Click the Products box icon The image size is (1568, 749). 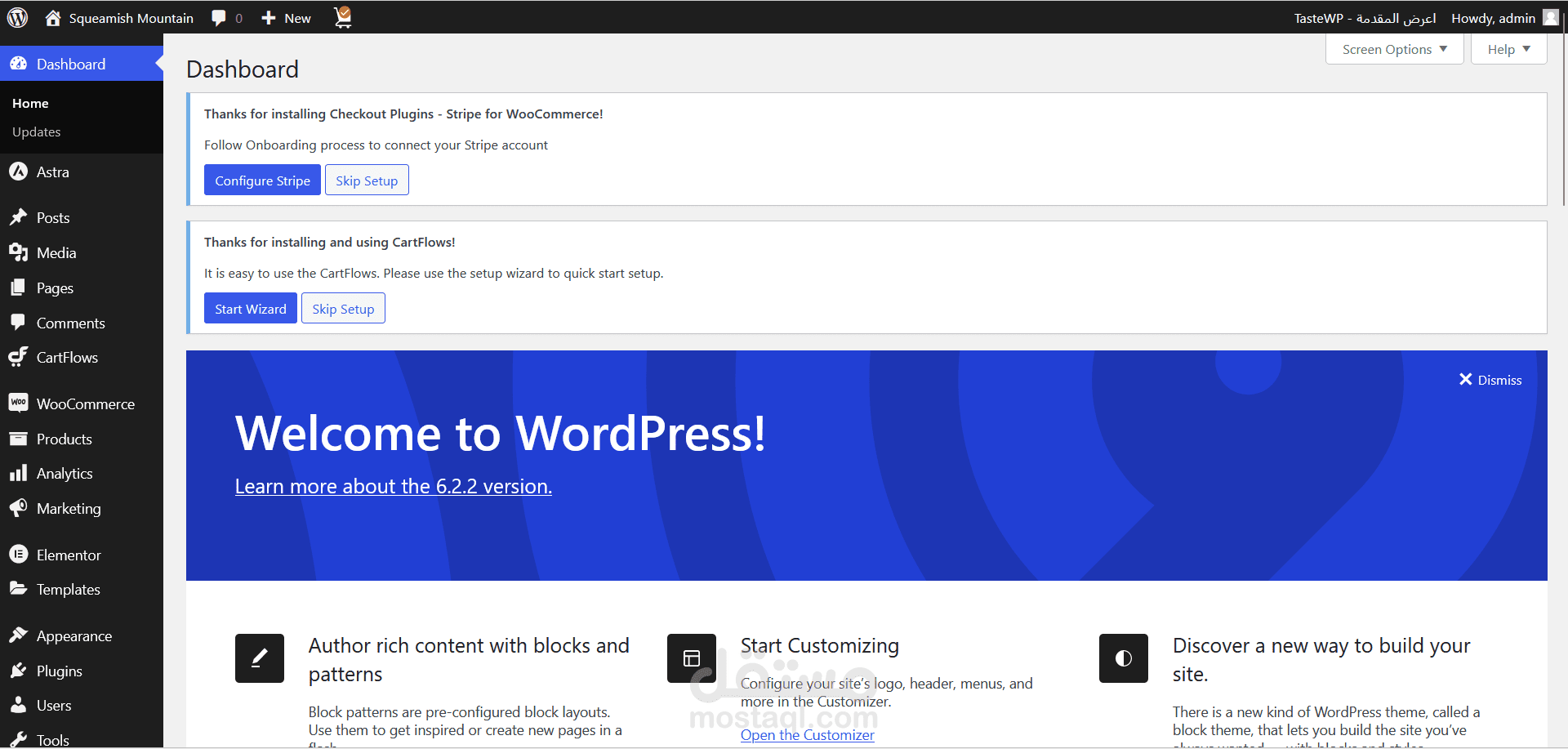pyautogui.click(x=18, y=439)
